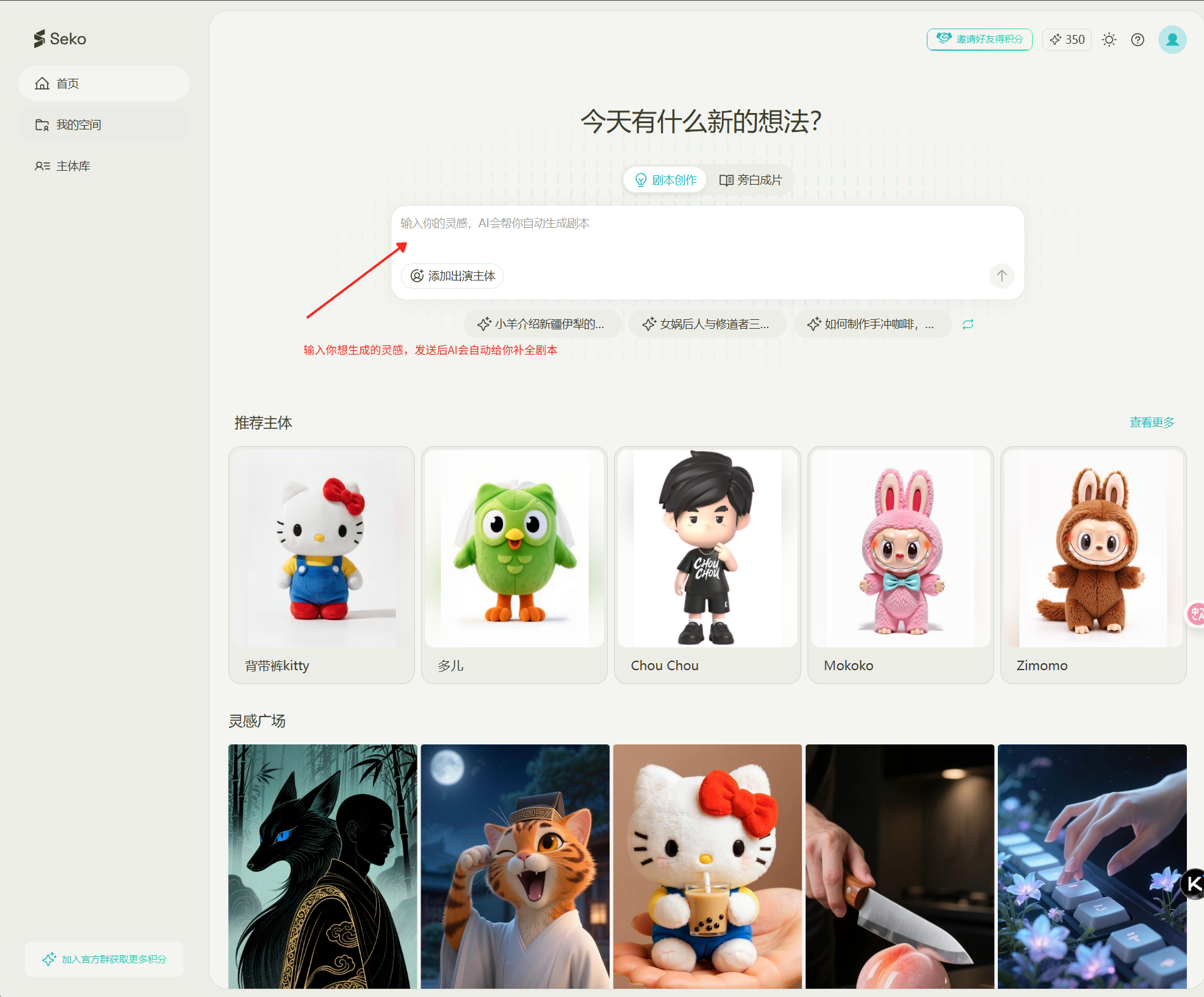Click the Seko logo

tap(60, 39)
